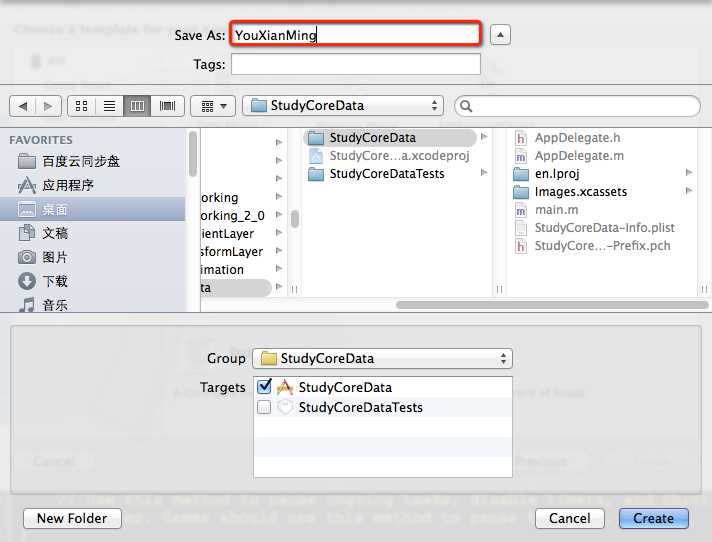Screen dimensions: 712x542
Task: Go forward with the right arrow button
Action: [48, 106]
